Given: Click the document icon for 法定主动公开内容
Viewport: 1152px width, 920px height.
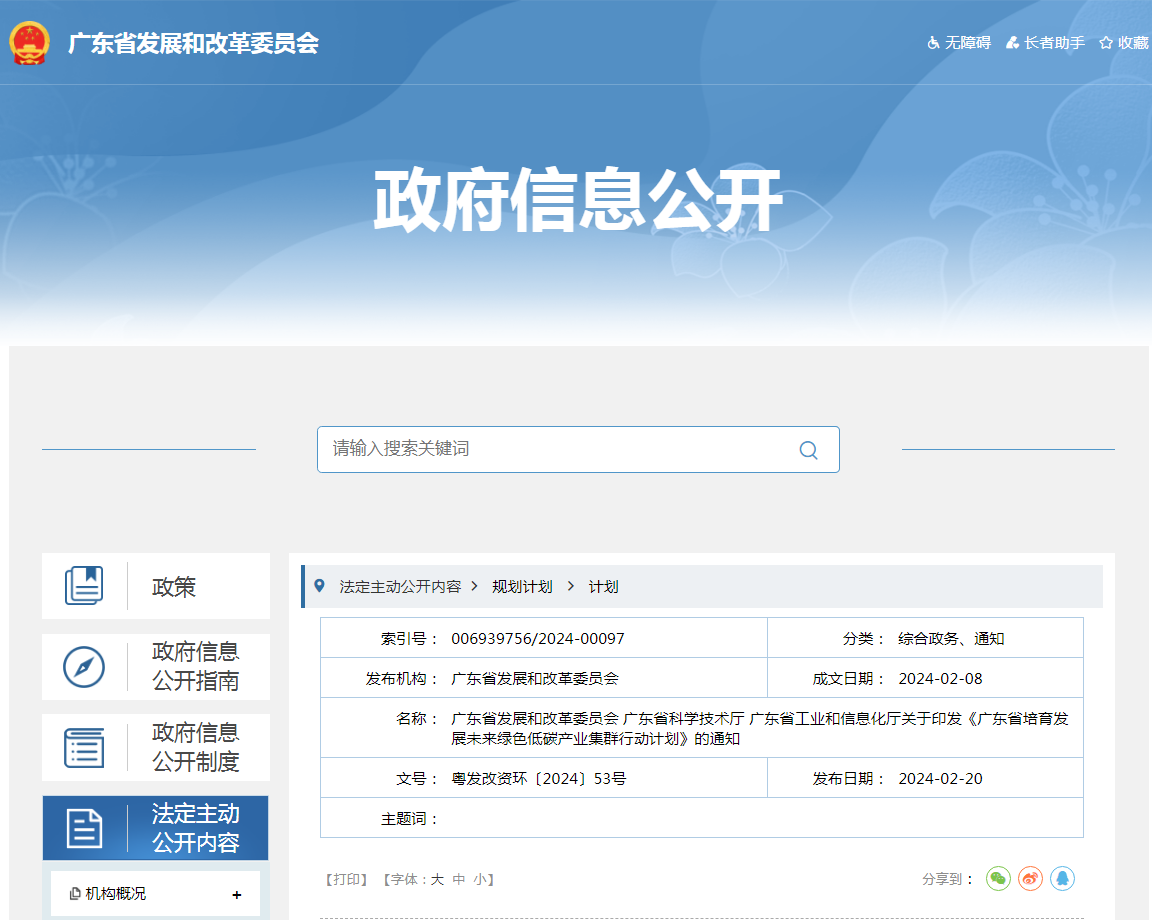Looking at the screenshot, I should tap(84, 828).
